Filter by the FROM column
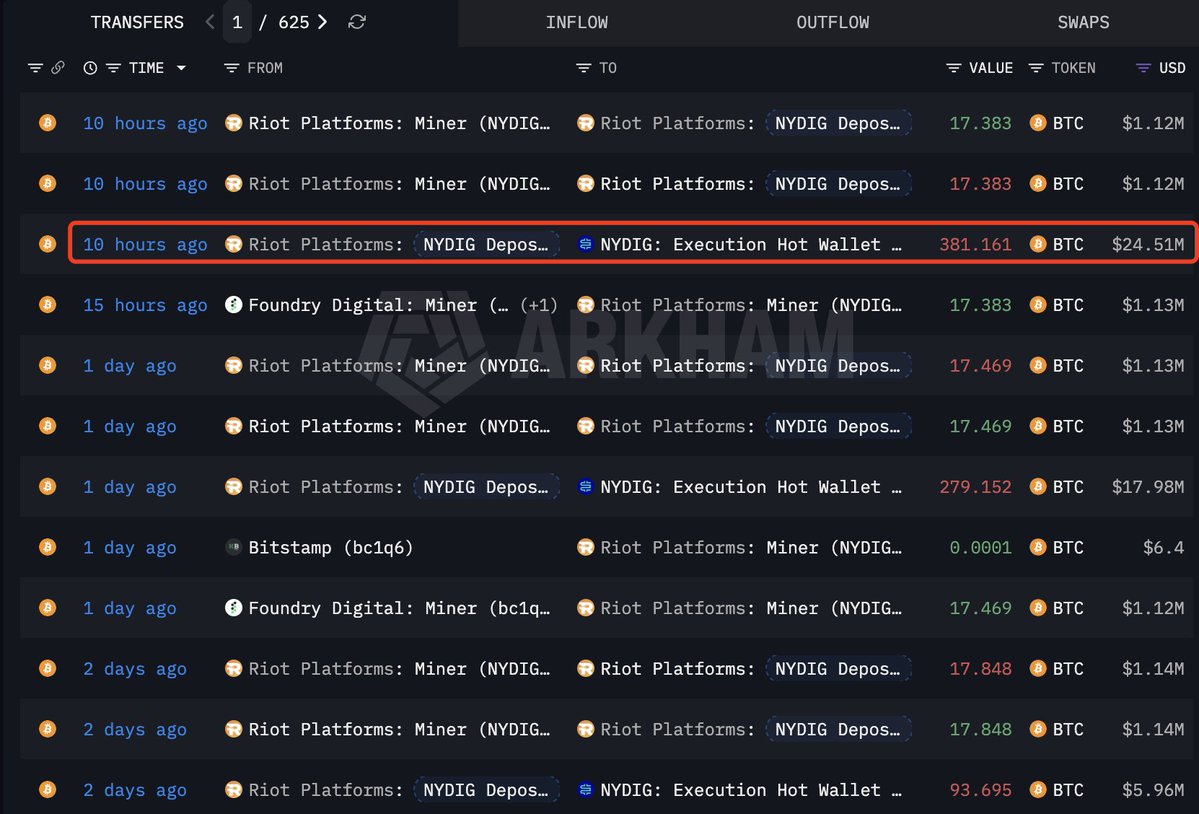1199x814 pixels. pos(231,68)
